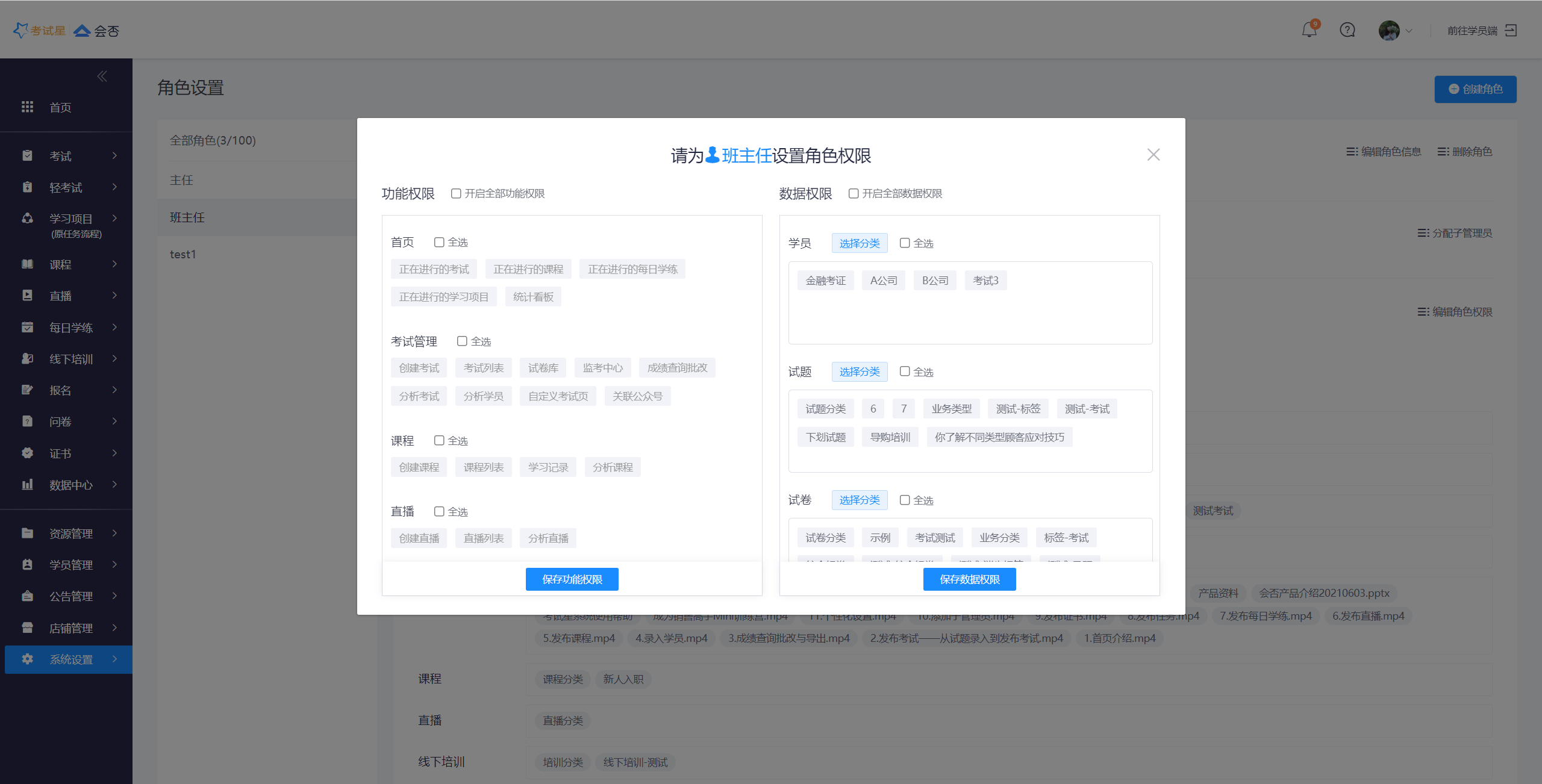The height and width of the screenshot is (784, 1542).
Task: Click the home grid icon in sidebar
Action: 27,107
